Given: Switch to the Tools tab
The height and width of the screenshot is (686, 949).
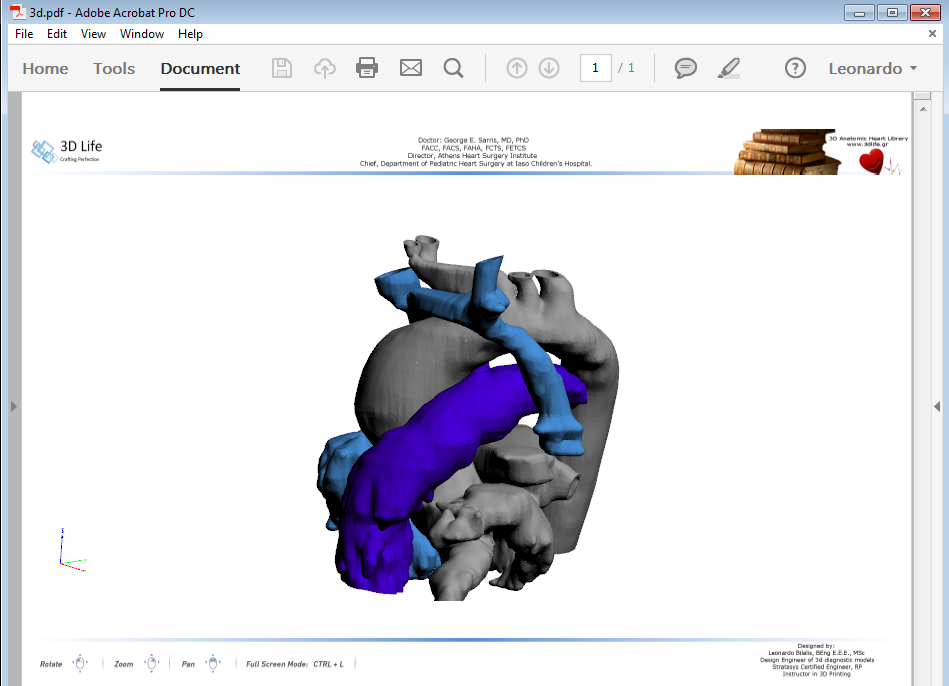Looking at the screenshot, I should [114, 68].
